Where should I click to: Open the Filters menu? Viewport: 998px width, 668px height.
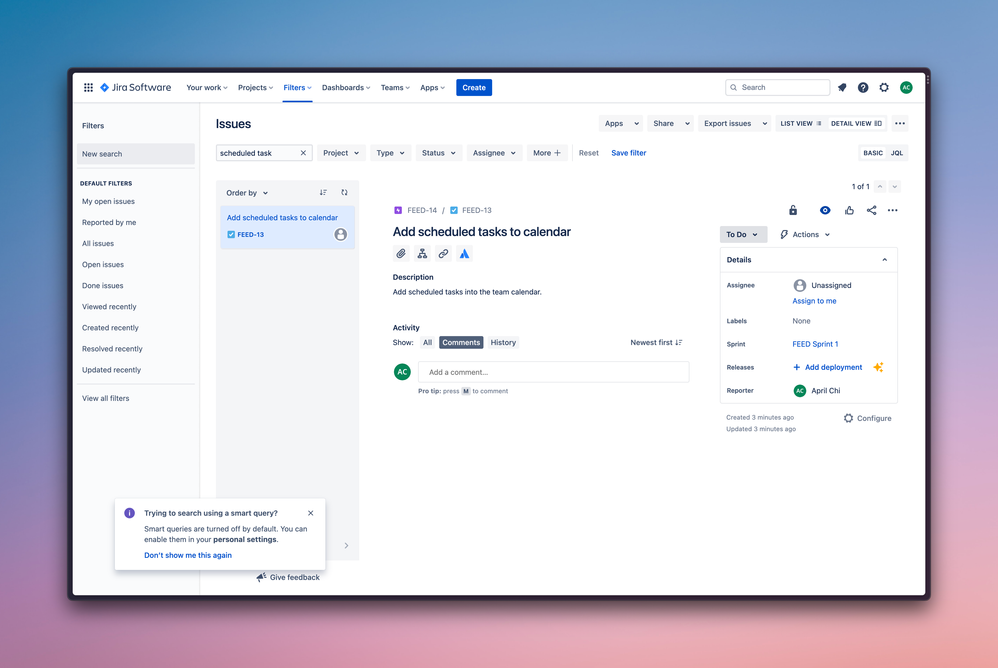[x=297, y=88]
